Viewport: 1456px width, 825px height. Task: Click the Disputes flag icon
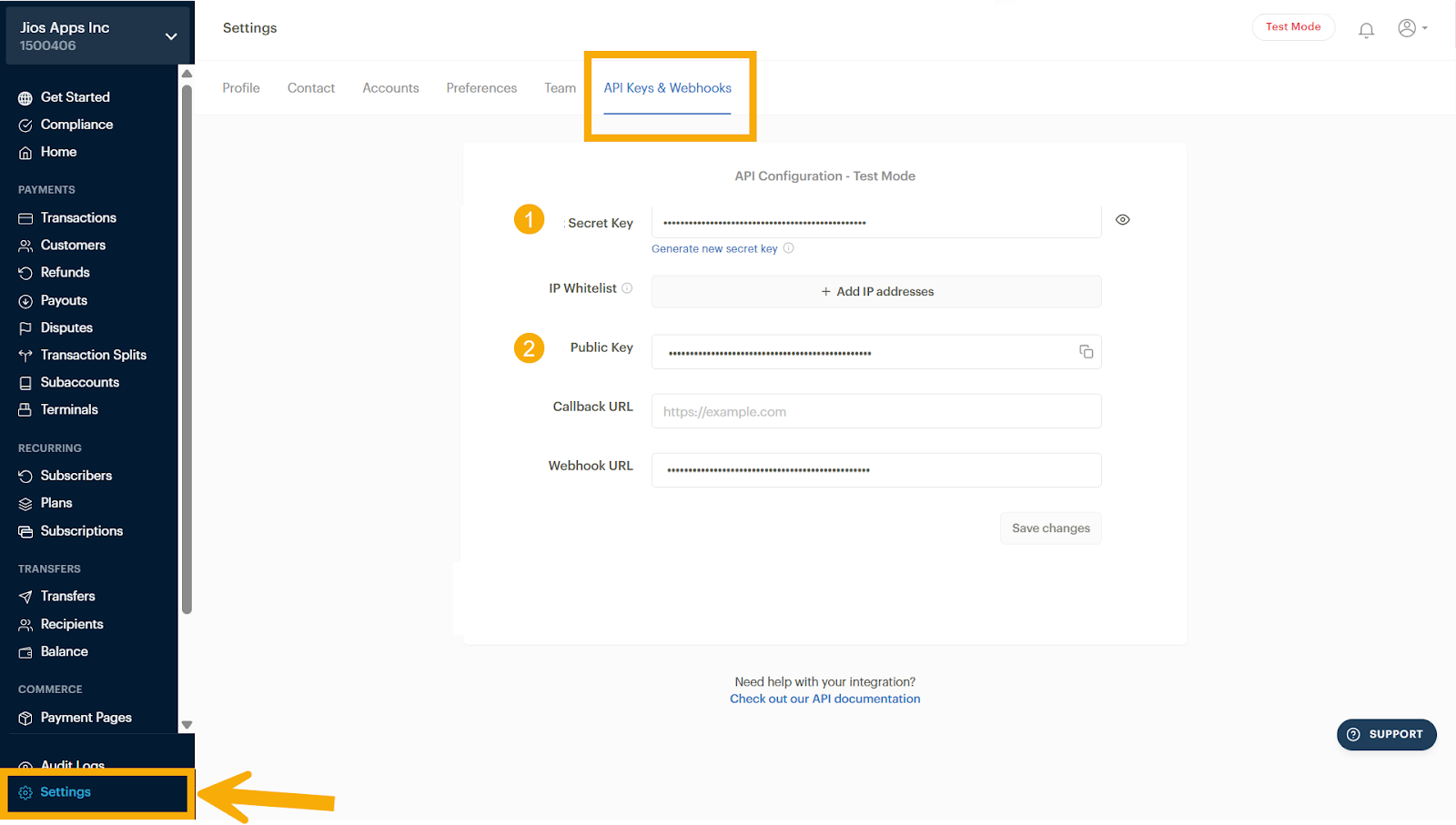25,328
